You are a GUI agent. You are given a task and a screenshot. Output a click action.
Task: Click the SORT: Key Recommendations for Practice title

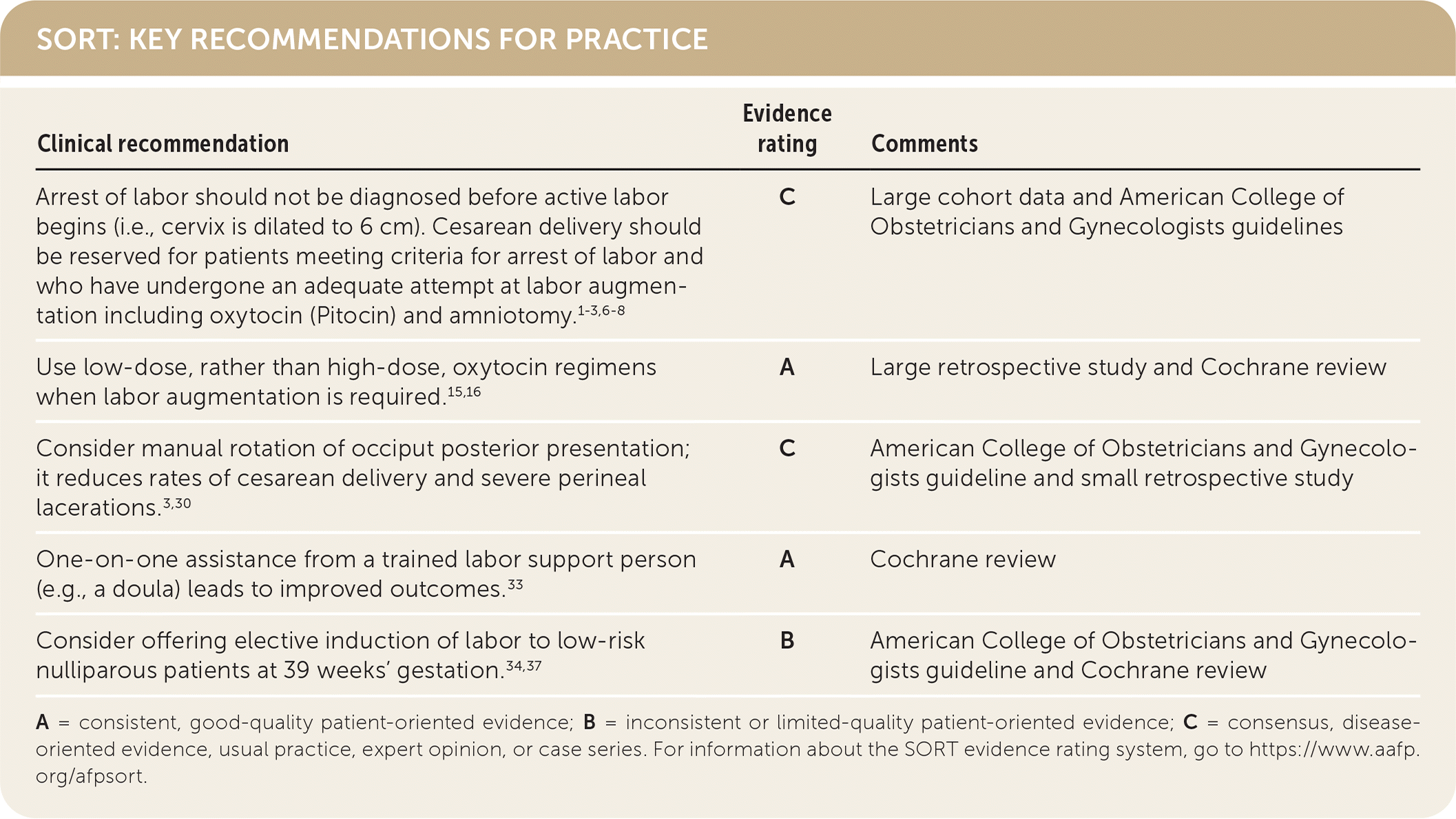[372, 39]
